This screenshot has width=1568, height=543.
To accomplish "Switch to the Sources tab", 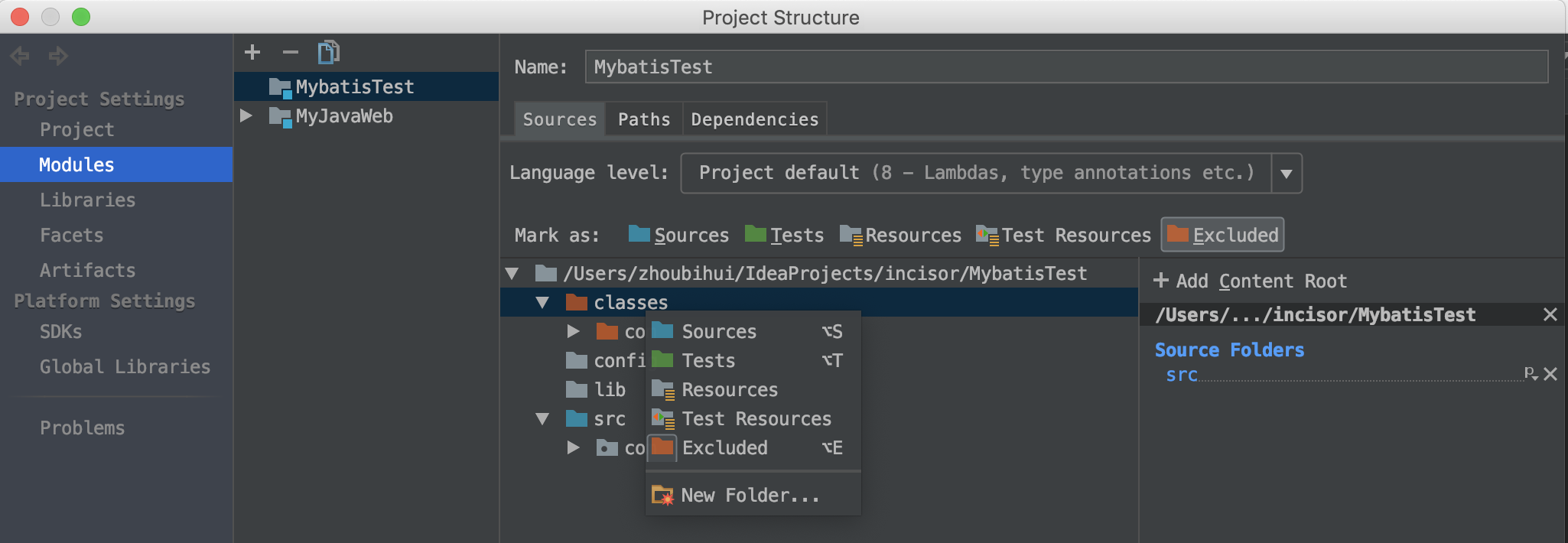I will point(559,119).
